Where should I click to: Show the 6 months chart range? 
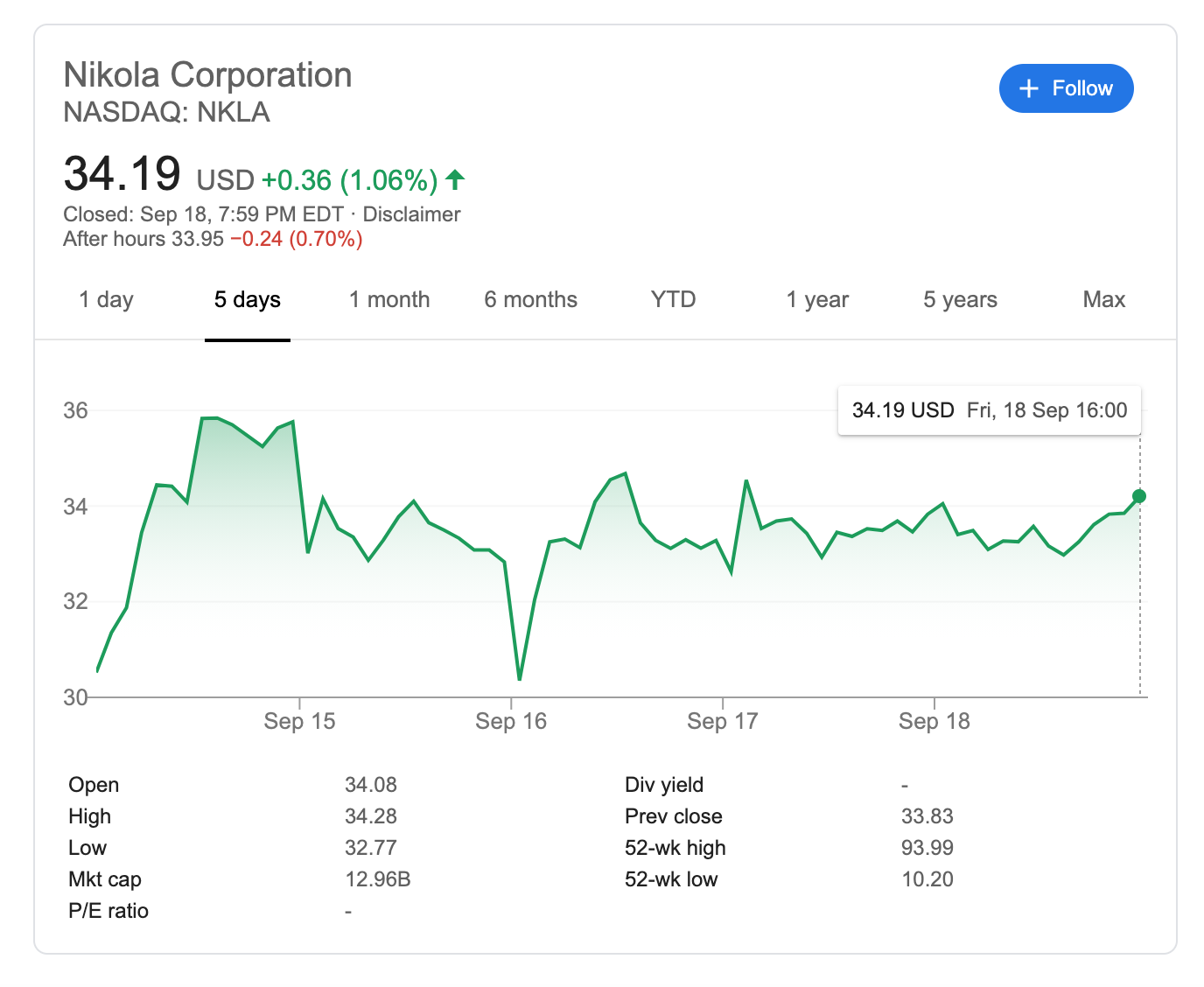pyautogui.click(x=531, y=300)
